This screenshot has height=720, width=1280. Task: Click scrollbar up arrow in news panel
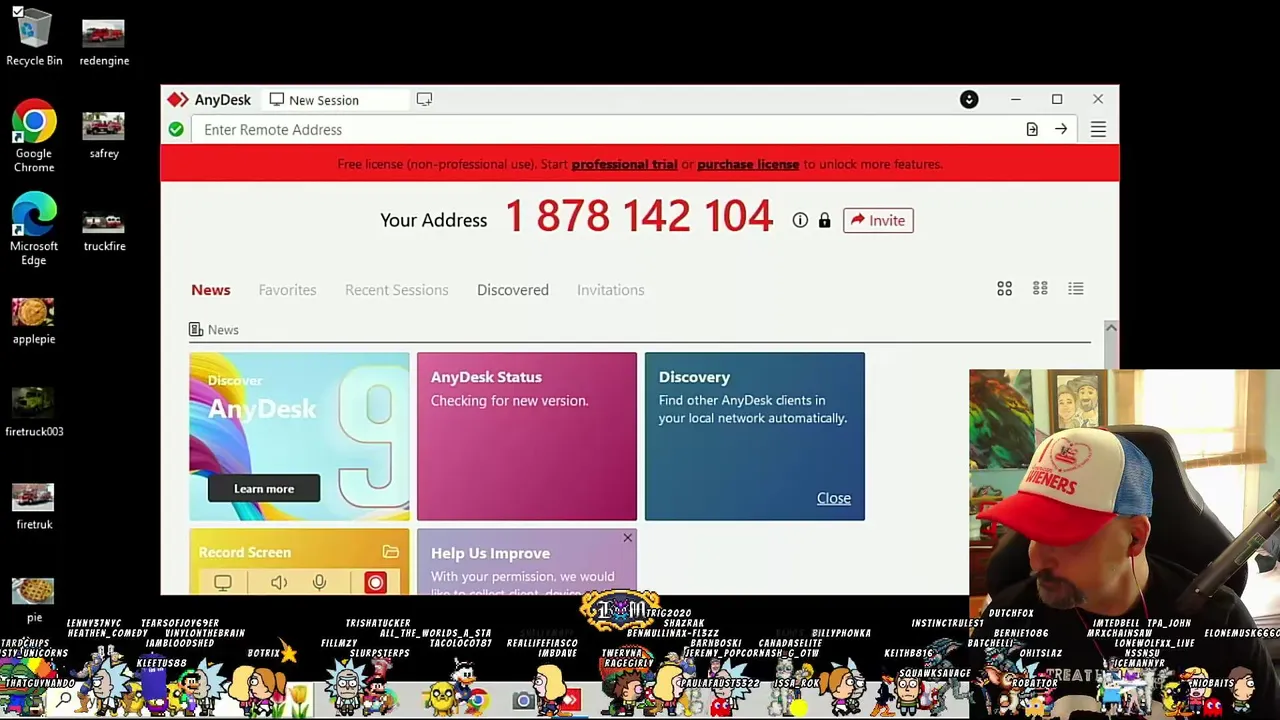click(1111, 328)
